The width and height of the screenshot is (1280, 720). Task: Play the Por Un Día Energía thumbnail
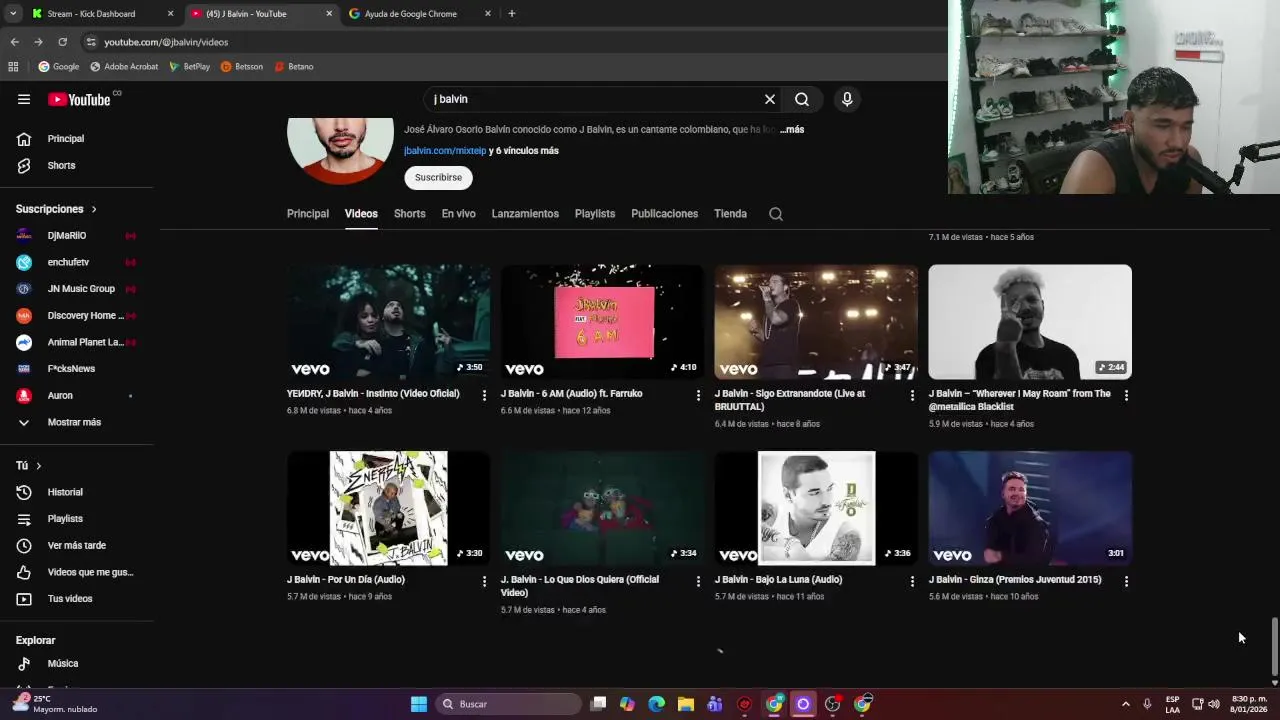click(389, 508)
